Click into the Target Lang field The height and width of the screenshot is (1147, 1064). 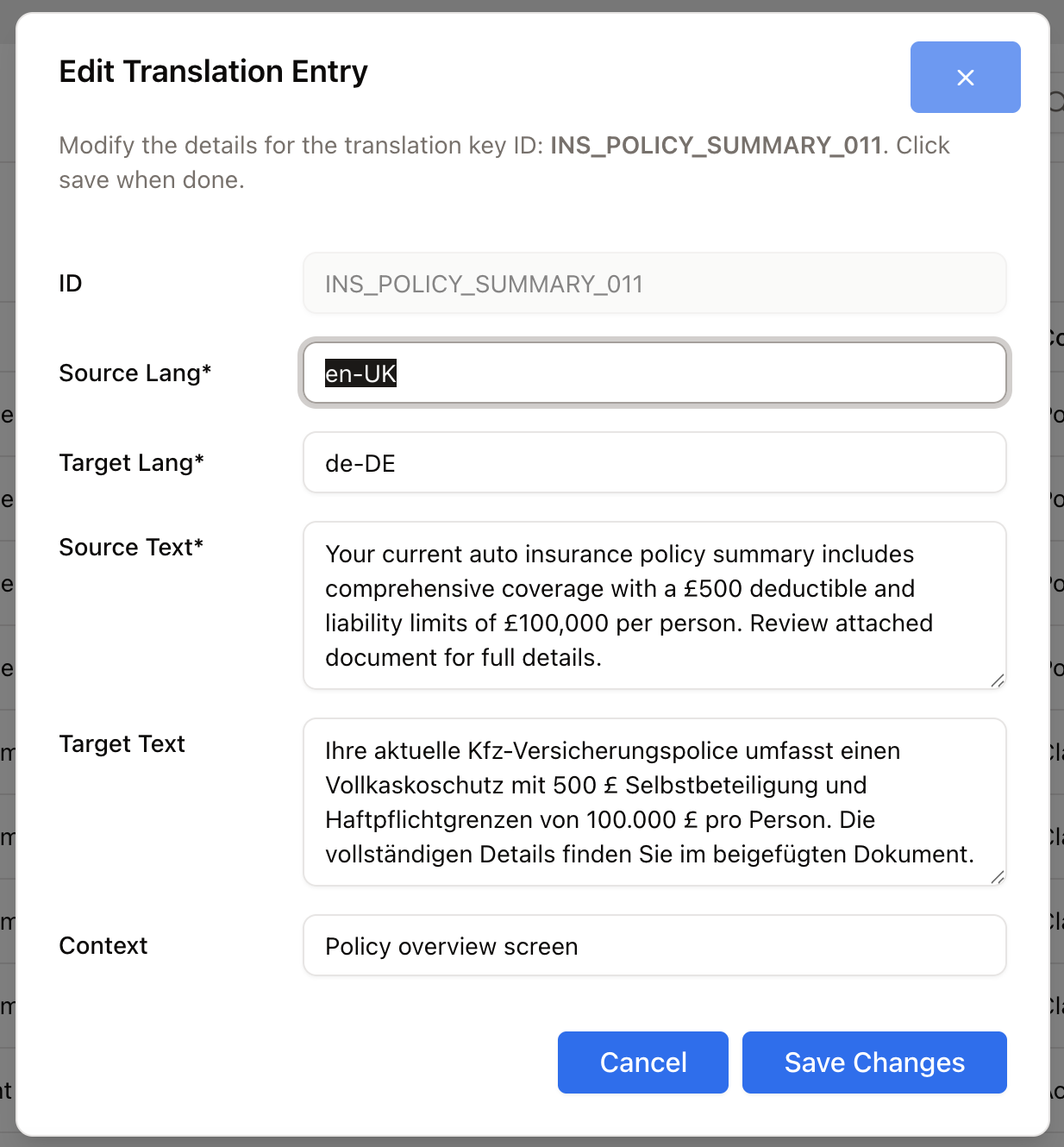pyautogui.click(x=654, y=463)
